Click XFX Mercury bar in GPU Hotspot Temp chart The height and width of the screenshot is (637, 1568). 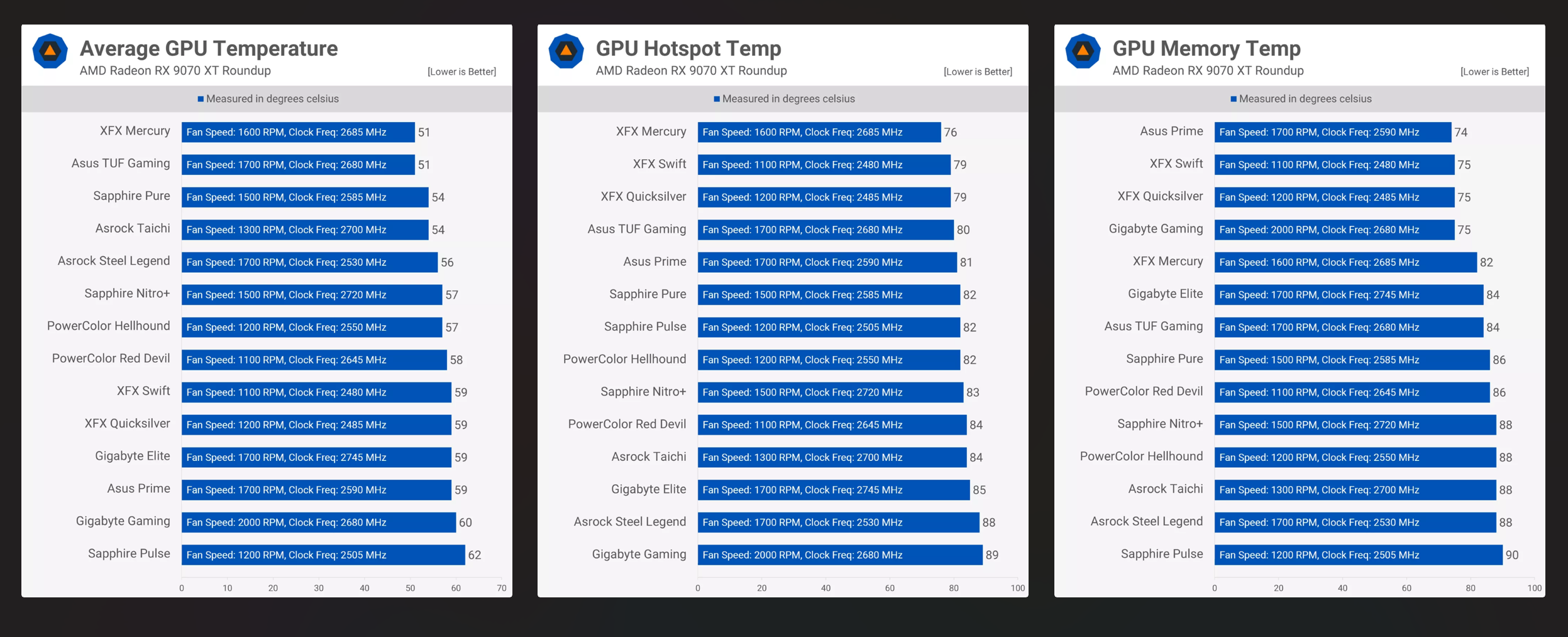(x=819, y=132)
